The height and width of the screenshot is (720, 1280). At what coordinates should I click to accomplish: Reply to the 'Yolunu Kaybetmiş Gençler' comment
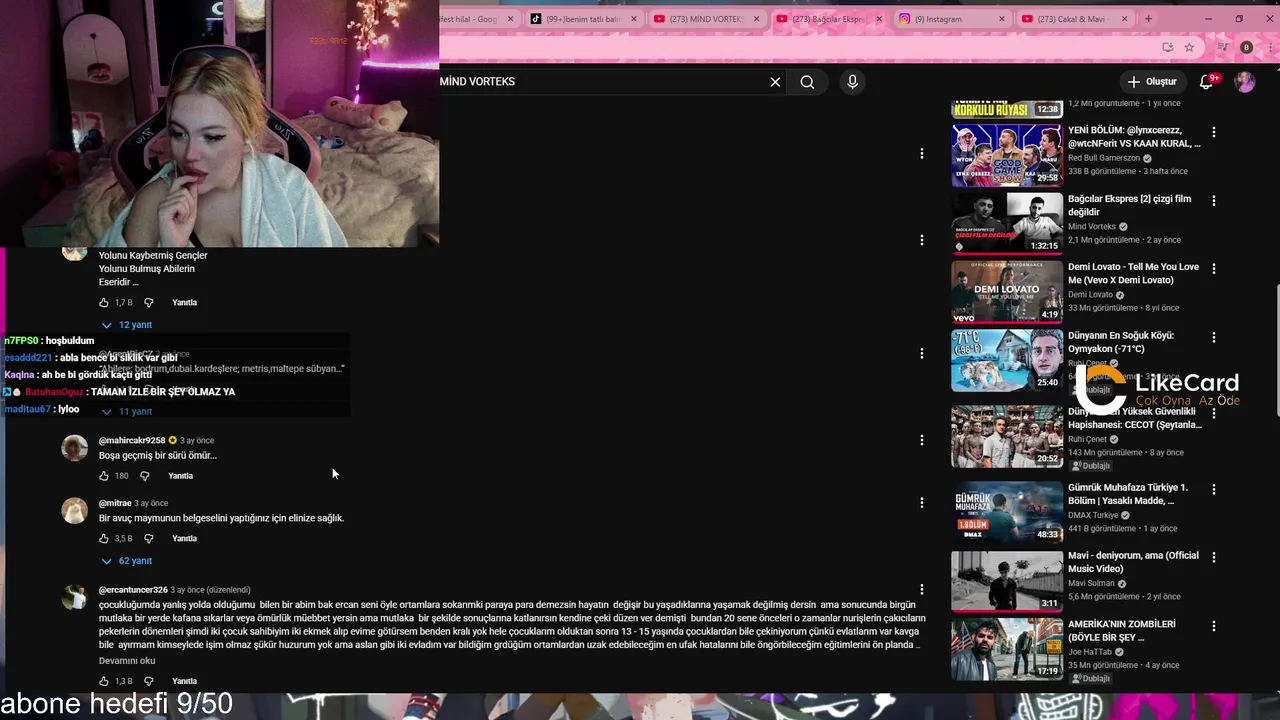click(x=184, y=302)
